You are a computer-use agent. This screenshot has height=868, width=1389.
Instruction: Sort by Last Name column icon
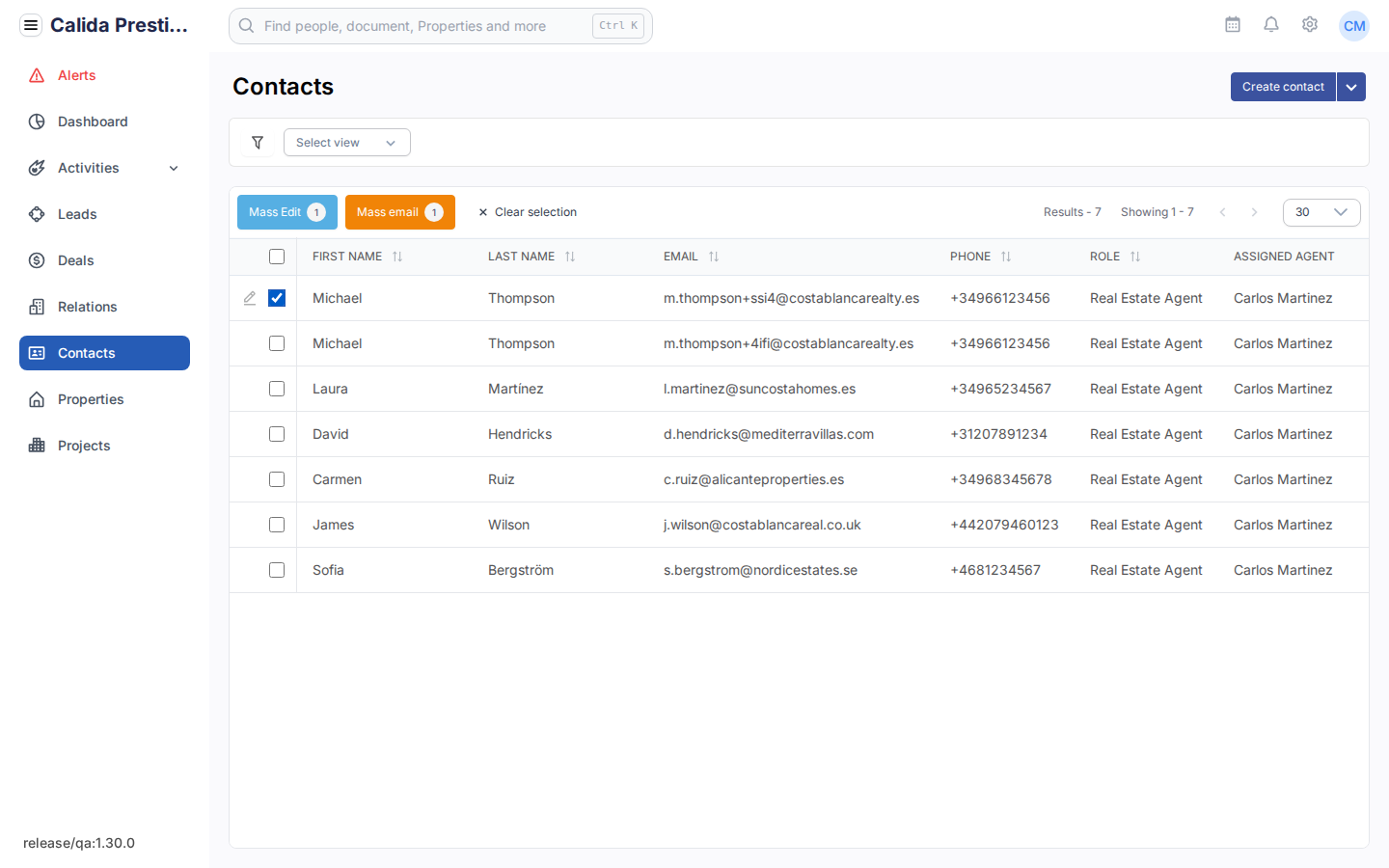click(x=570, y=257)
